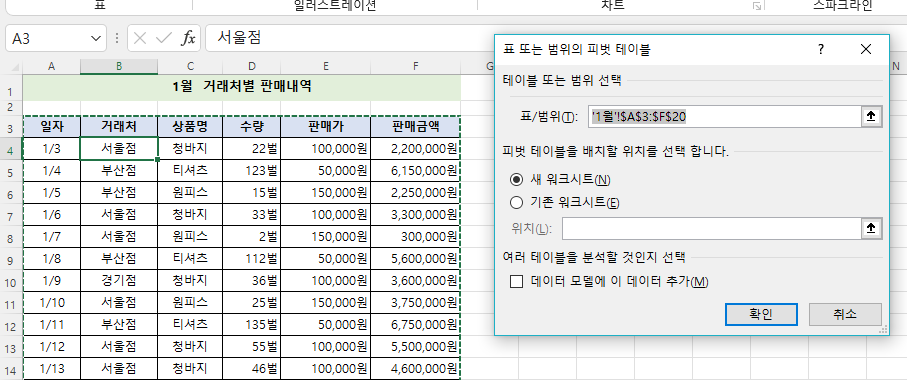907x380 pixels.
Task: Open the Name Box dropdown arrow
Action: click(95, 39)
